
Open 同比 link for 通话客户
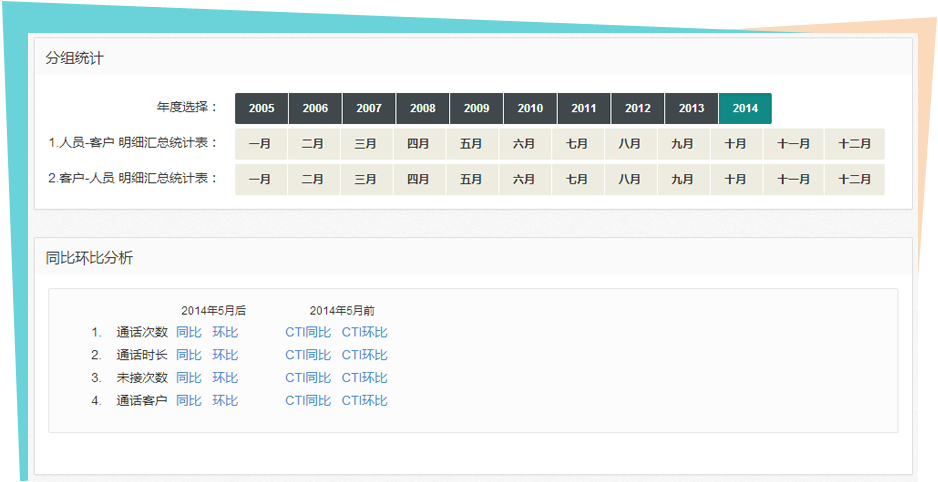[x=189, y=401]
